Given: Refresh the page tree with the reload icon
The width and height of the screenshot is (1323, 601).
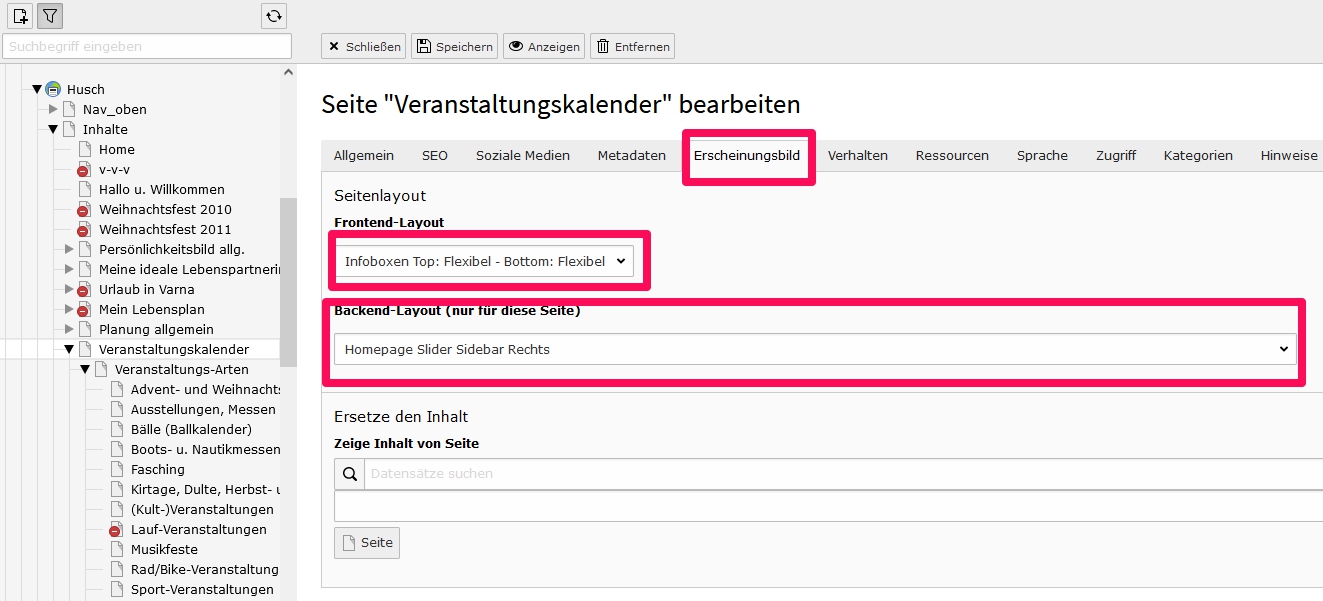Looking at the screenshot, I should 274,15.
